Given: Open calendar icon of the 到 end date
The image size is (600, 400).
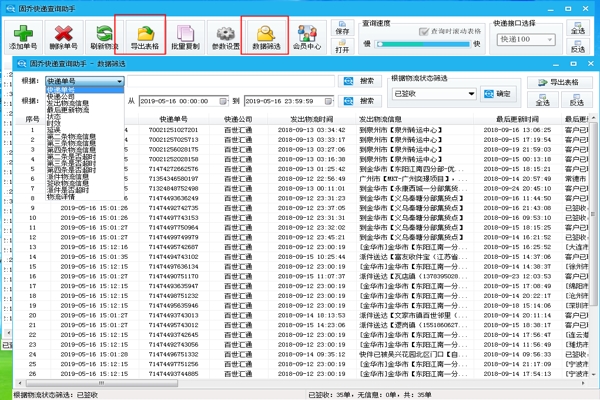Looking at the screenshot, I should coord(328,101).
